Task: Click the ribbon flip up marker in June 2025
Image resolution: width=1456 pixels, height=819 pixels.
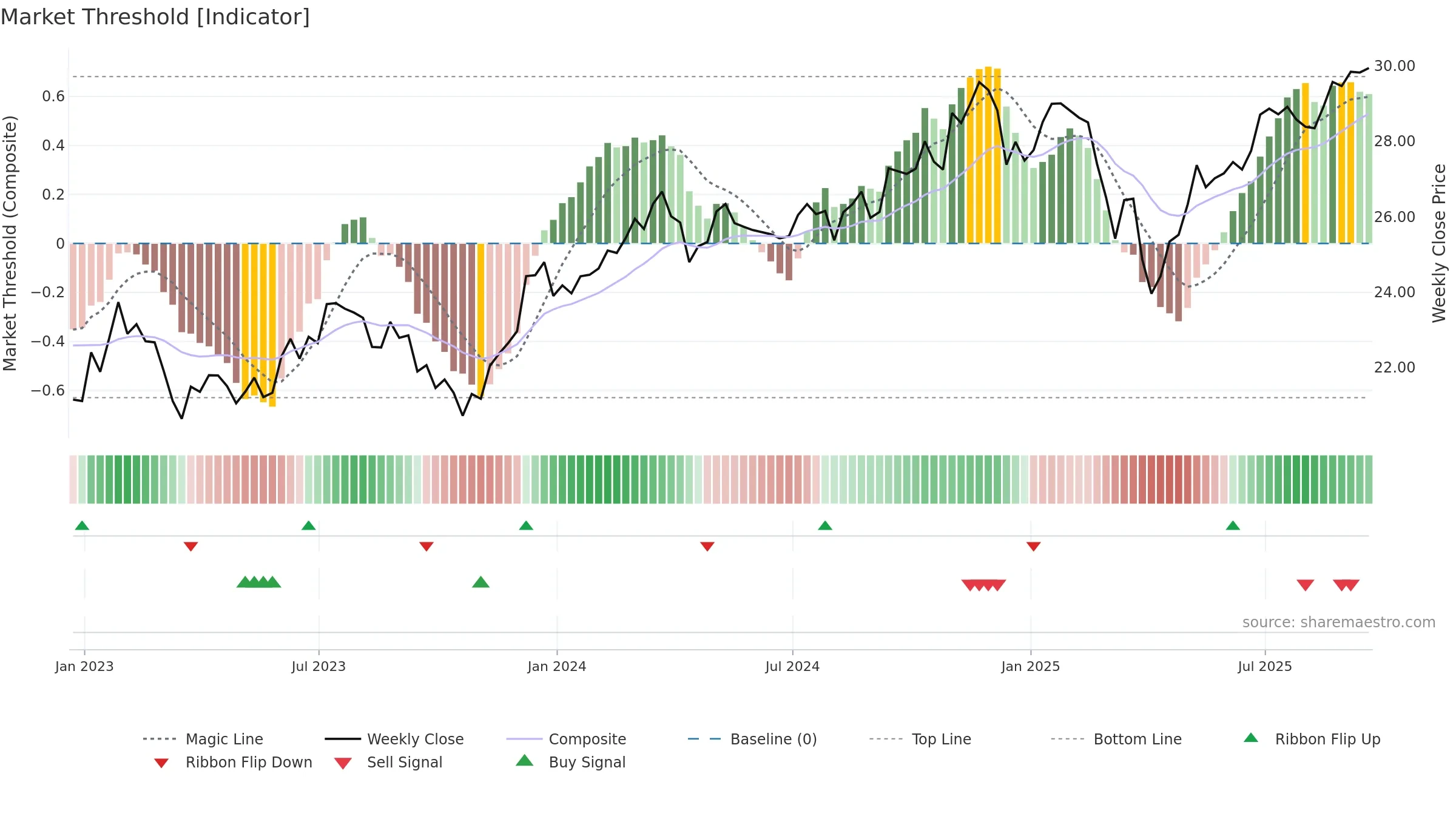Action: [x=1233, y=525]
